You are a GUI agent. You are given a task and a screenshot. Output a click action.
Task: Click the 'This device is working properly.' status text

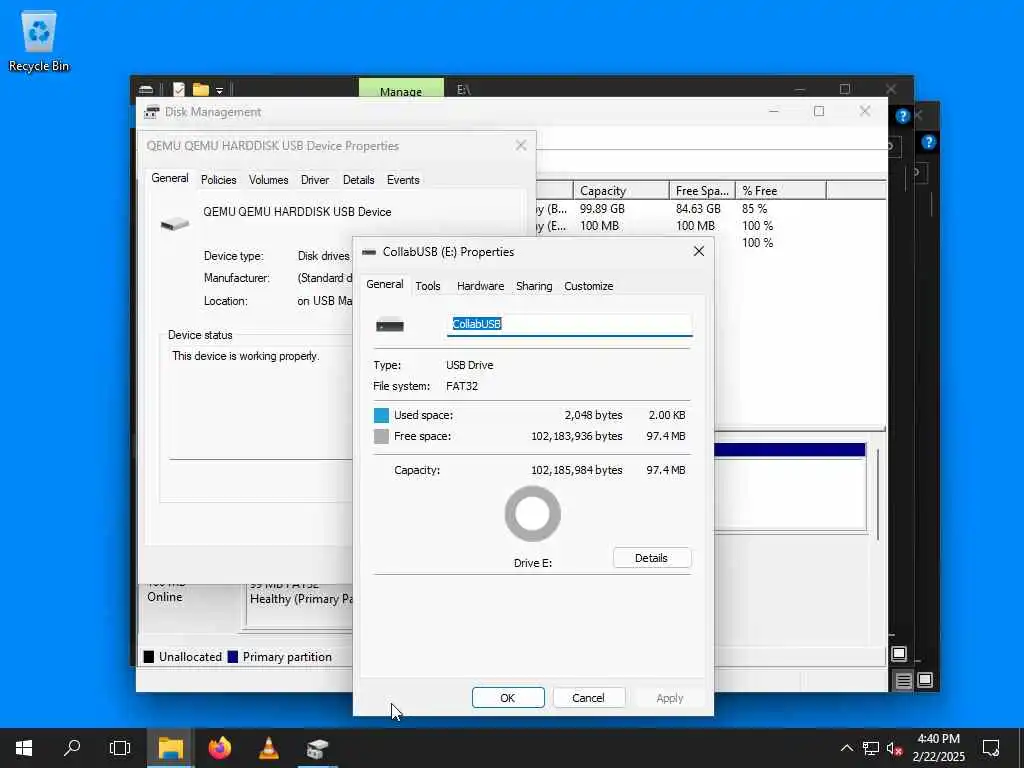246,356
